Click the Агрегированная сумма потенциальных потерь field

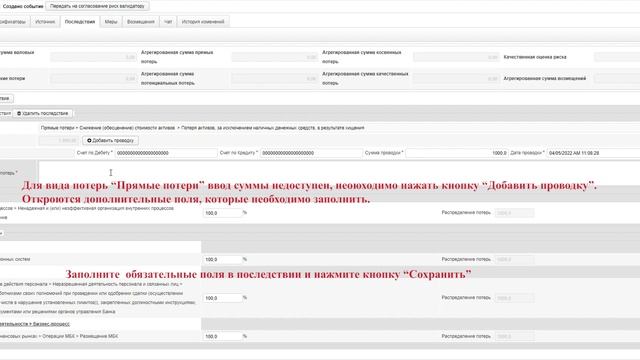(275, 78)
